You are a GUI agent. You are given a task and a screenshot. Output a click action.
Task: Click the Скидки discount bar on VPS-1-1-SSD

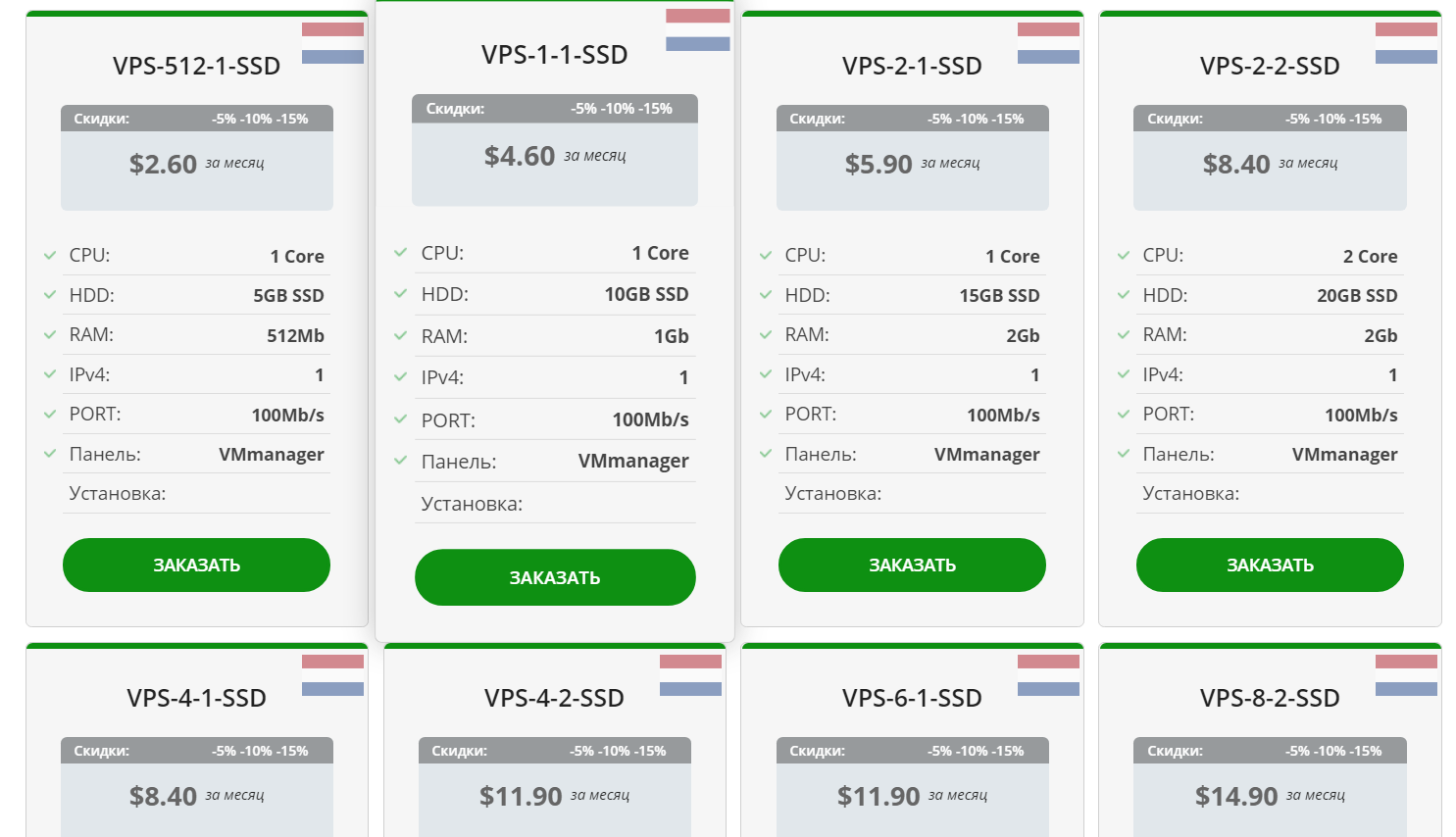tap(554, 109)
